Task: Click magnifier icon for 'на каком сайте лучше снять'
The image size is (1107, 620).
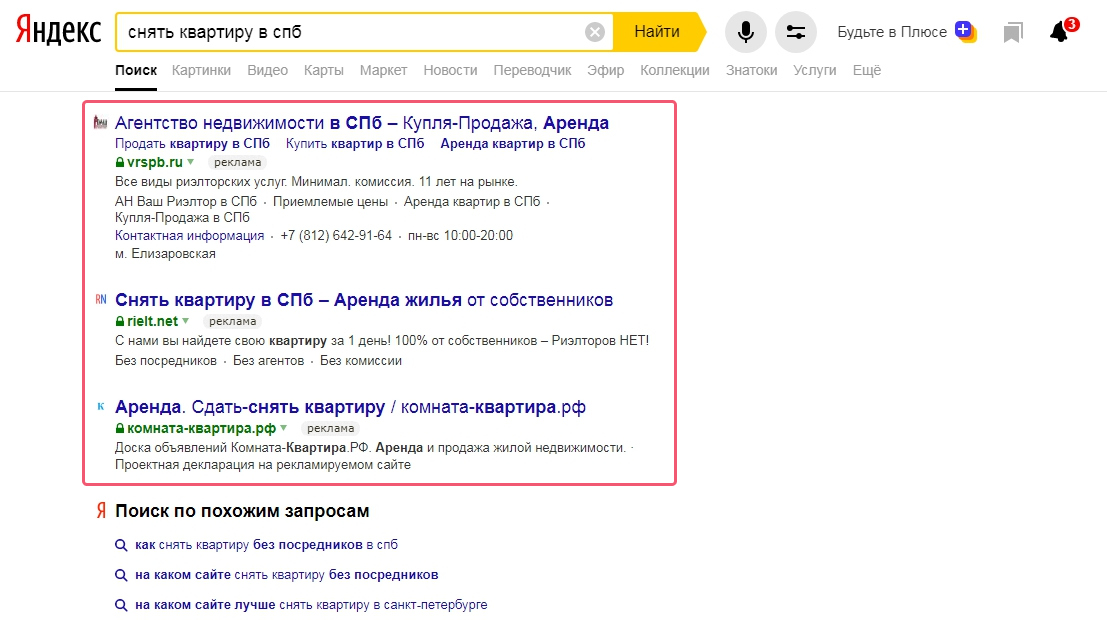Action: (121, 605)
